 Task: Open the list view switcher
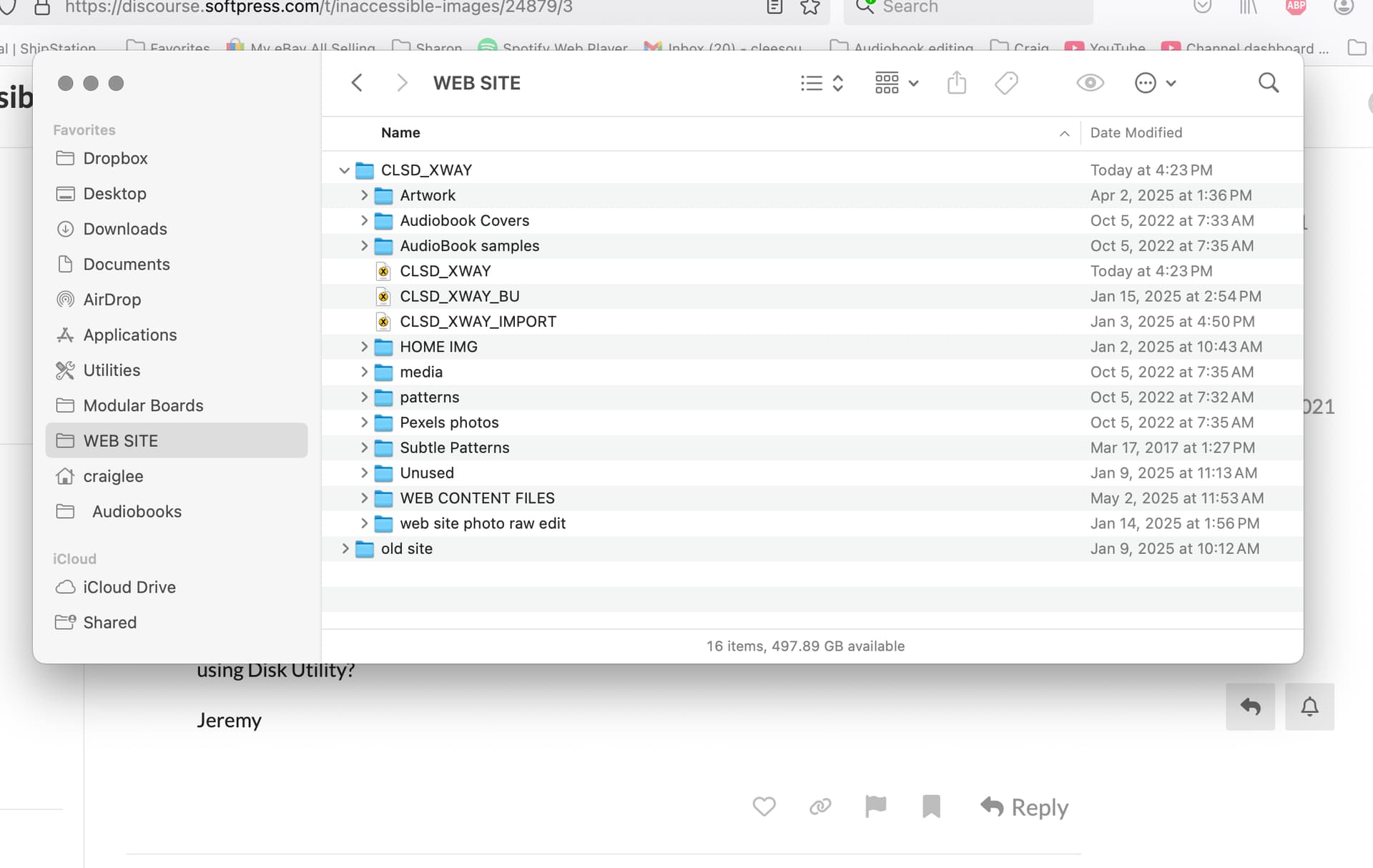coord(822,83)
